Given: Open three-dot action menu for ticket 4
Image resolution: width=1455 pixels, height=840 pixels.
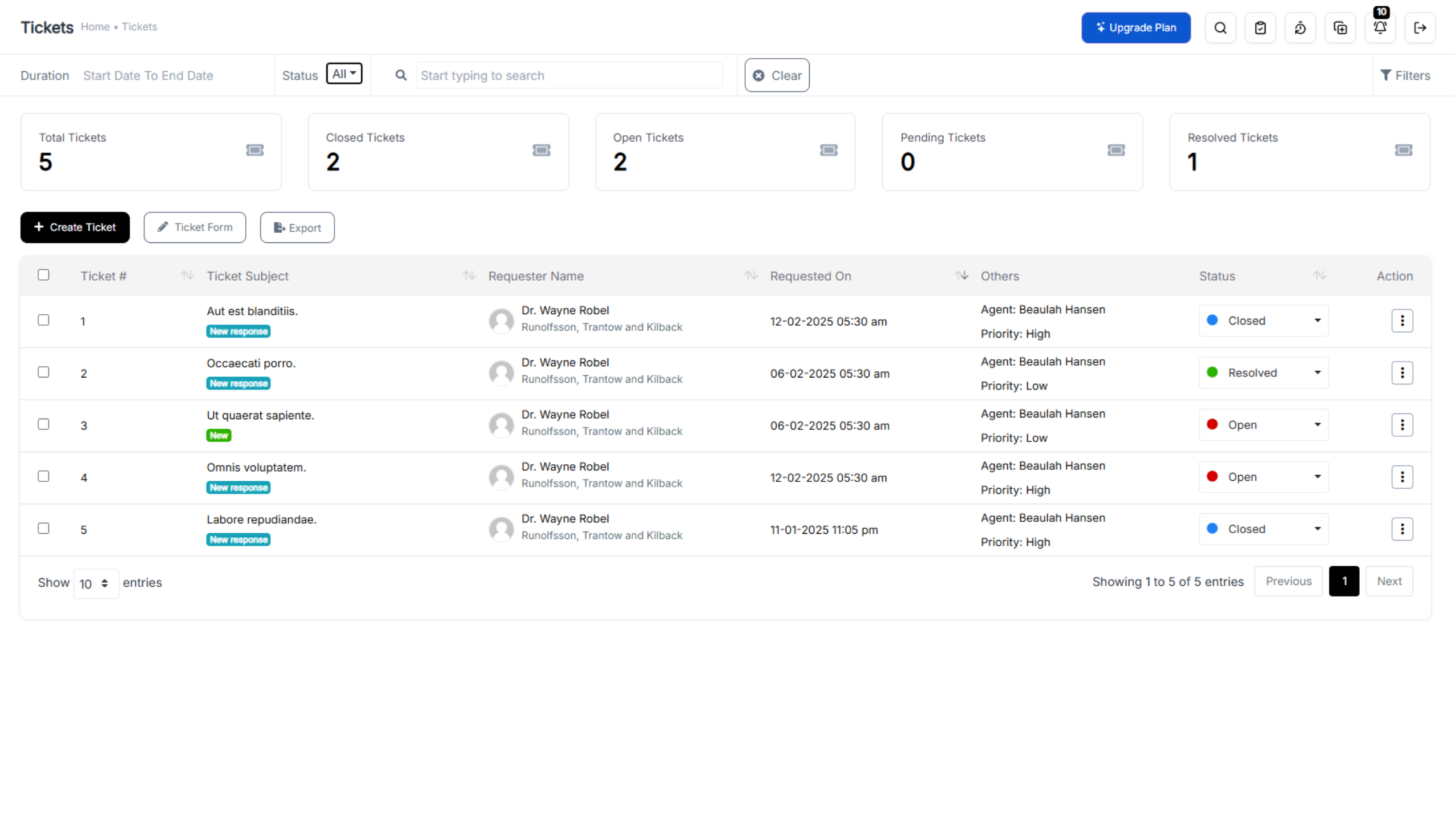Looking at the screenshot, I should coord(1402,477).
